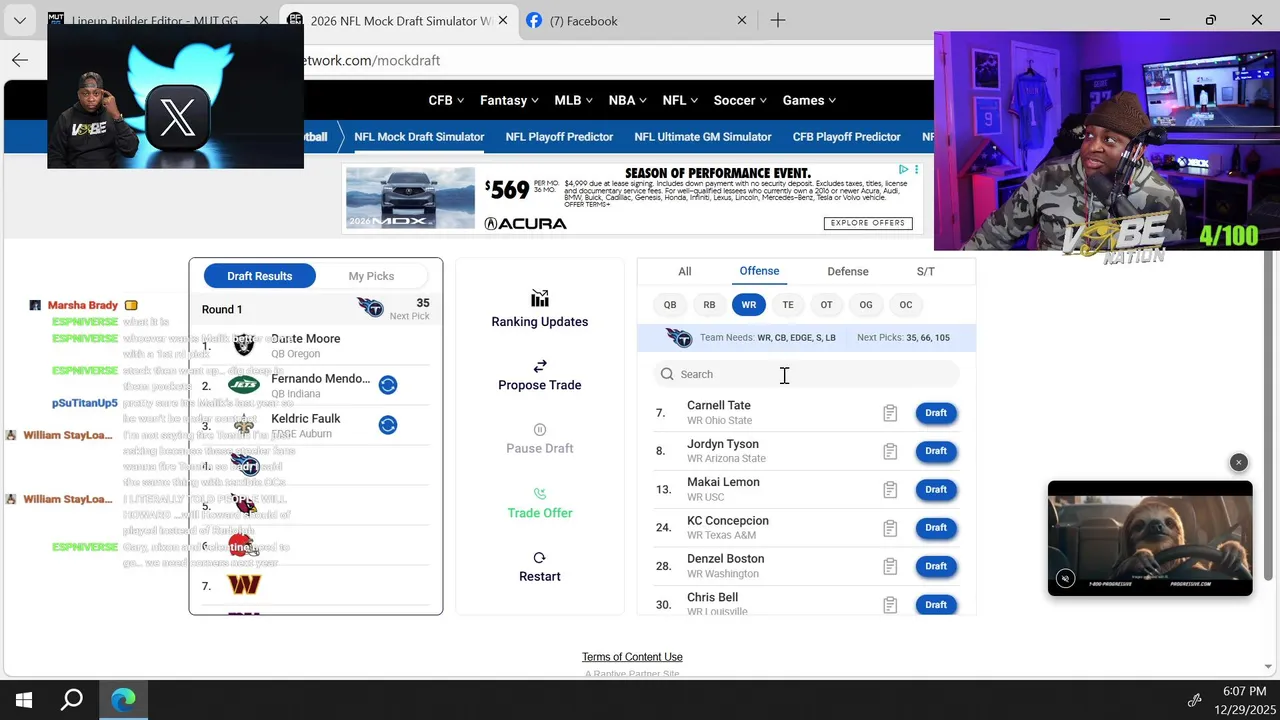This screenshot has height=720, width=1280.
Task: Click trade swap icon beside Keldric Faulk pick
Action: click(388, 425)
